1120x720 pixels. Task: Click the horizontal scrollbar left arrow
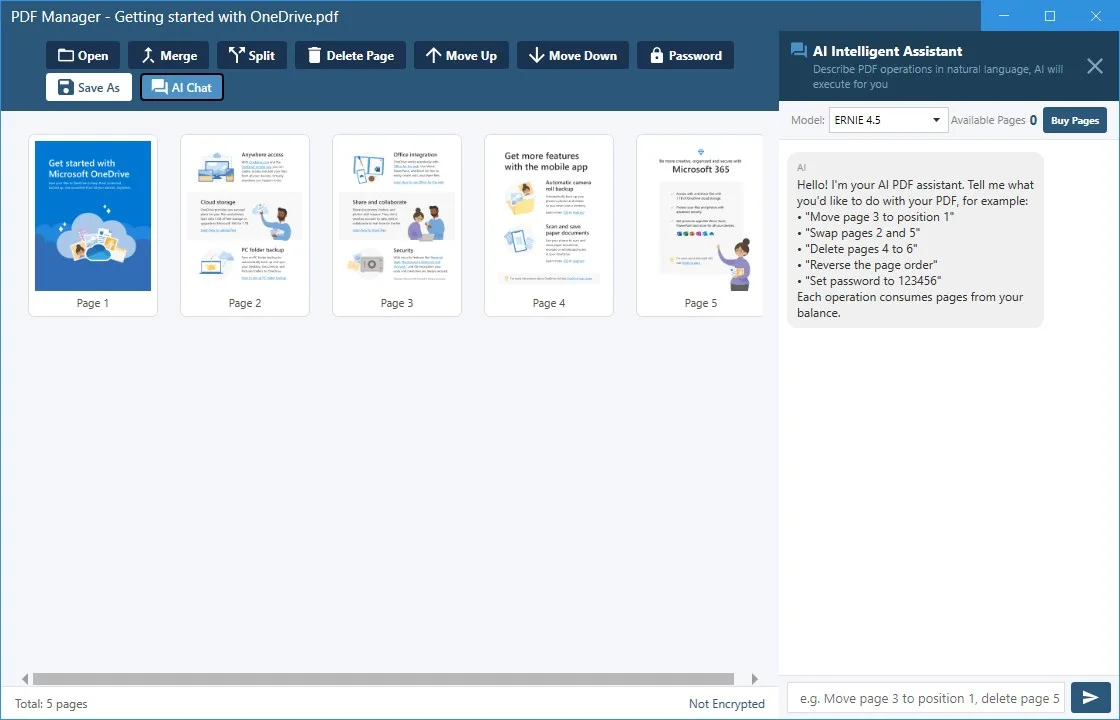pyautogui.click(x=25, y=679)
